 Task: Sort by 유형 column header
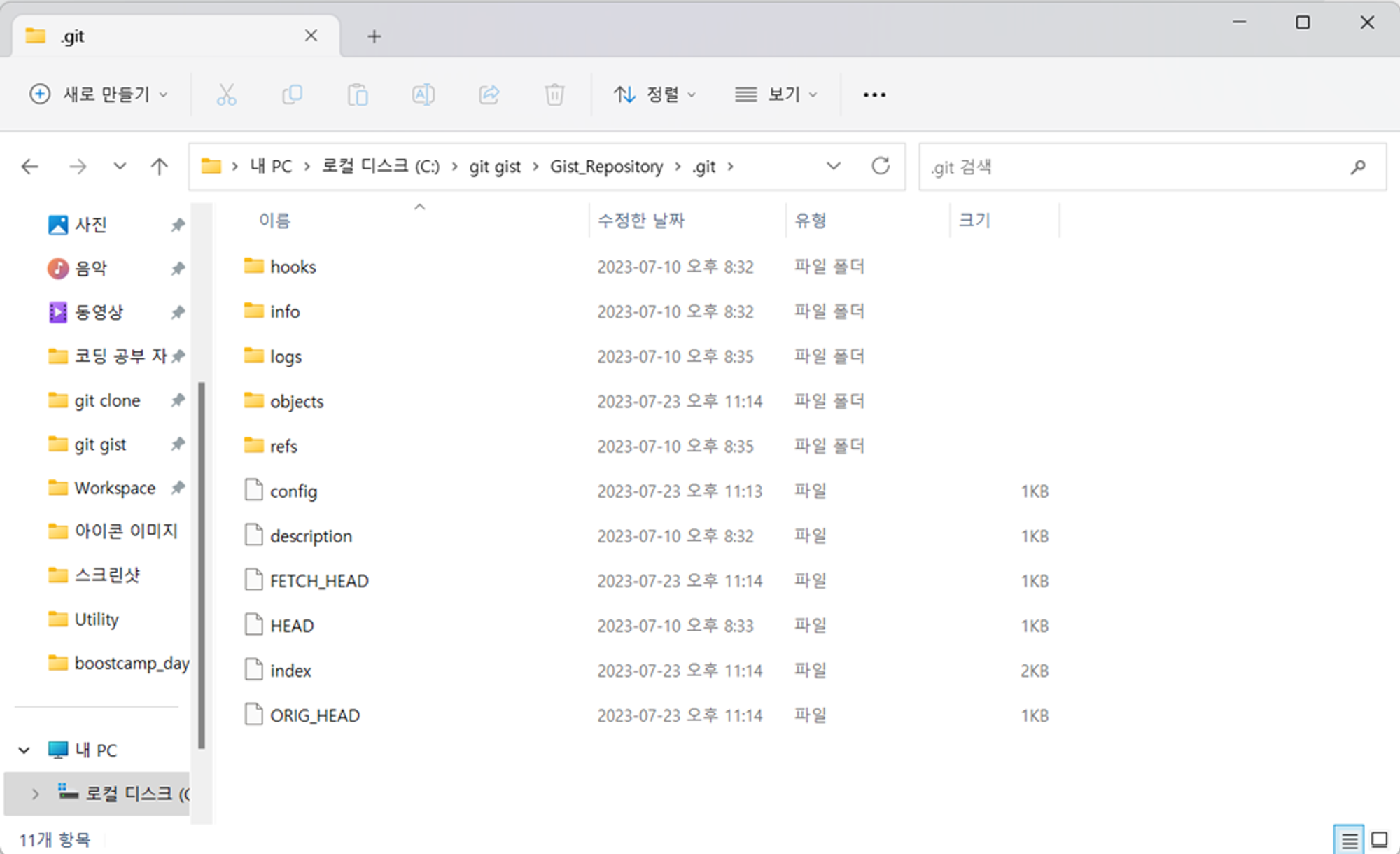[x=810, y=220]
